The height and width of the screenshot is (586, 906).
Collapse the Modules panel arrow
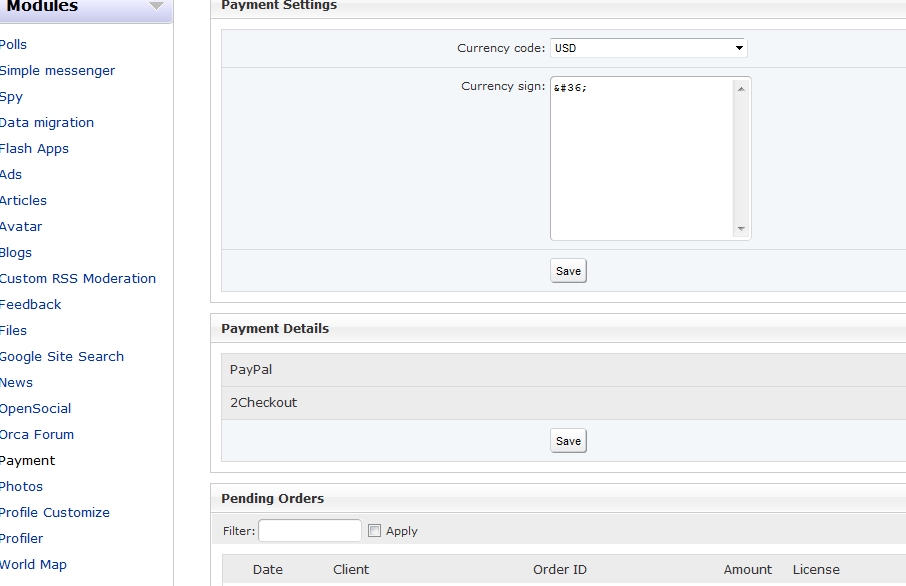pos(156,6)
